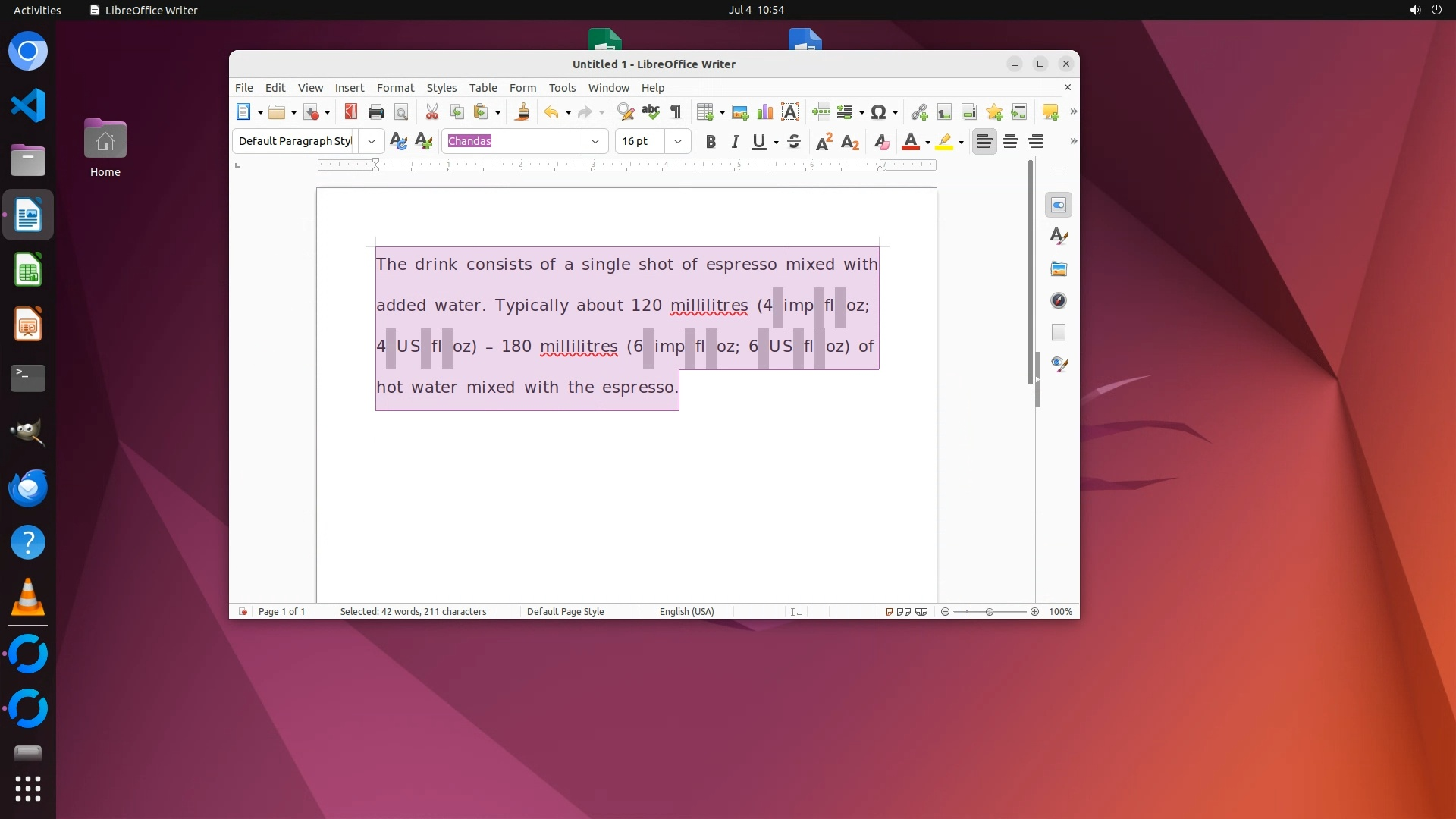Click the Export as PDF icon
Screen dimensions: 1456x819
(350, 112)
